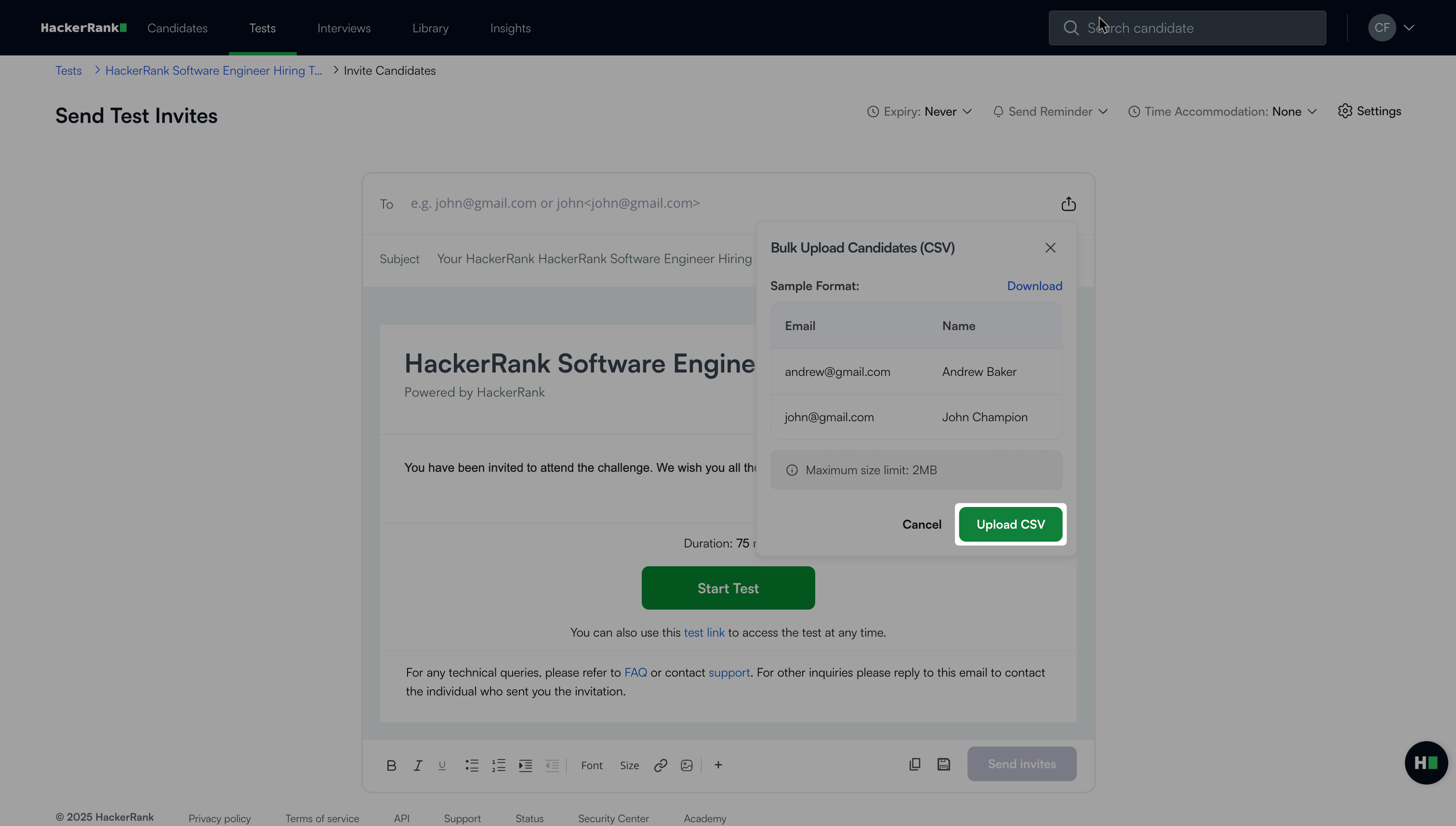Screen dimensions: 1456x826
Task: Open the Send Reminder dropdown
Action: click(x=1050, y=112)
